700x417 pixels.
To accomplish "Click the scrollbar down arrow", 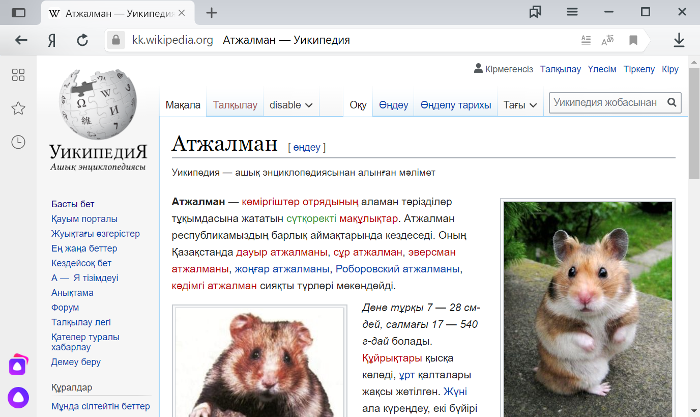I will pyautogui.click(x=694, y=411).
